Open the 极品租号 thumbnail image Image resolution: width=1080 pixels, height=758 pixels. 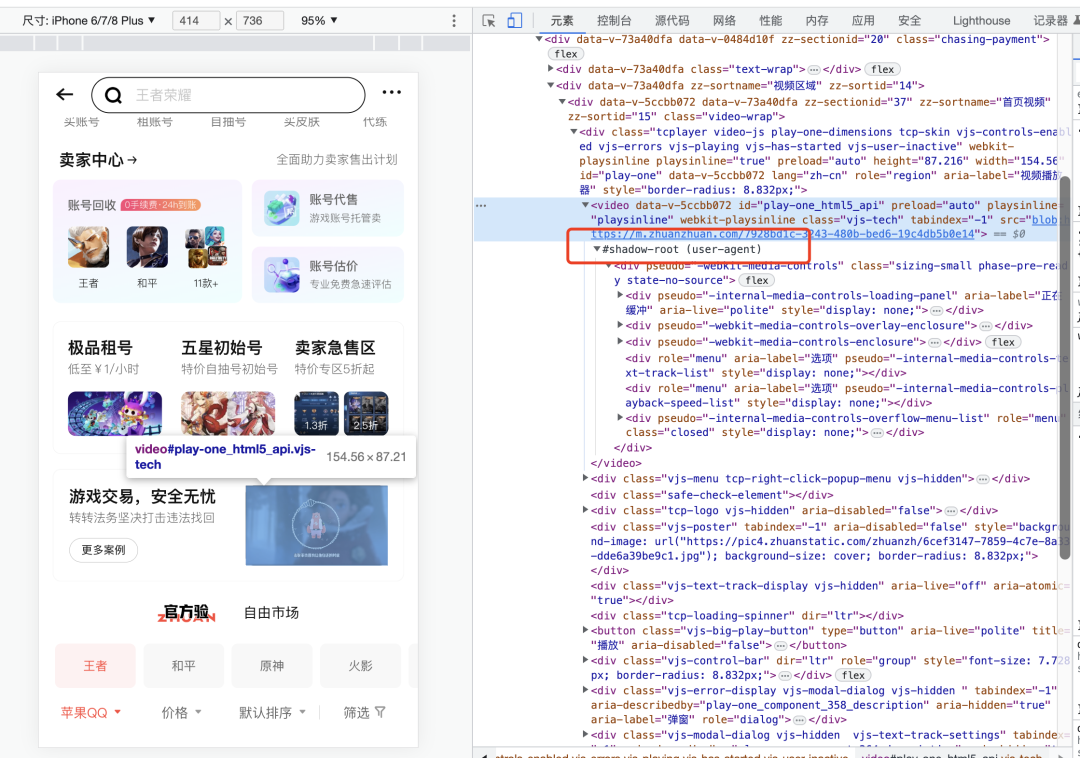[x=115, y=413]
